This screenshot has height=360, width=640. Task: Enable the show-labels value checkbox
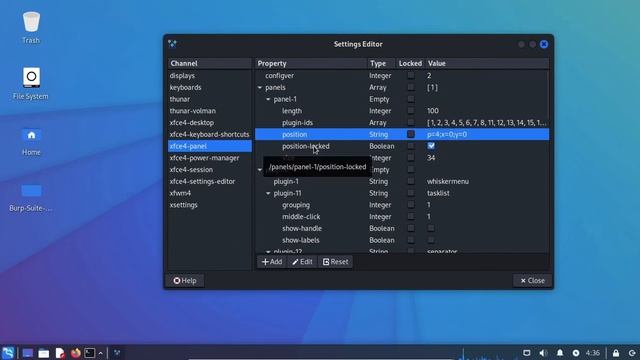[431, 240]
